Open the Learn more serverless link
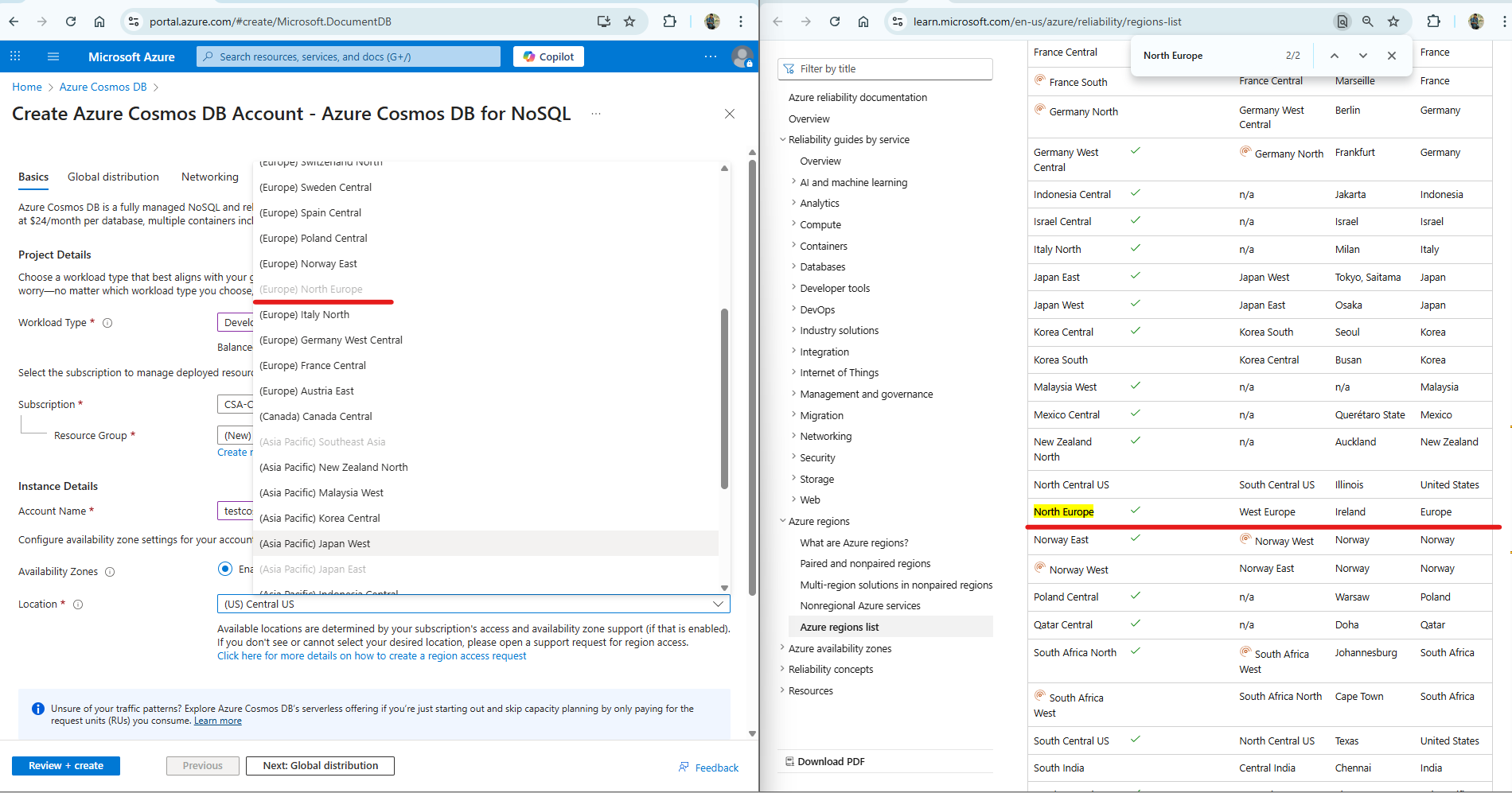The image size is (1512, 793). [x=218, y=721]
